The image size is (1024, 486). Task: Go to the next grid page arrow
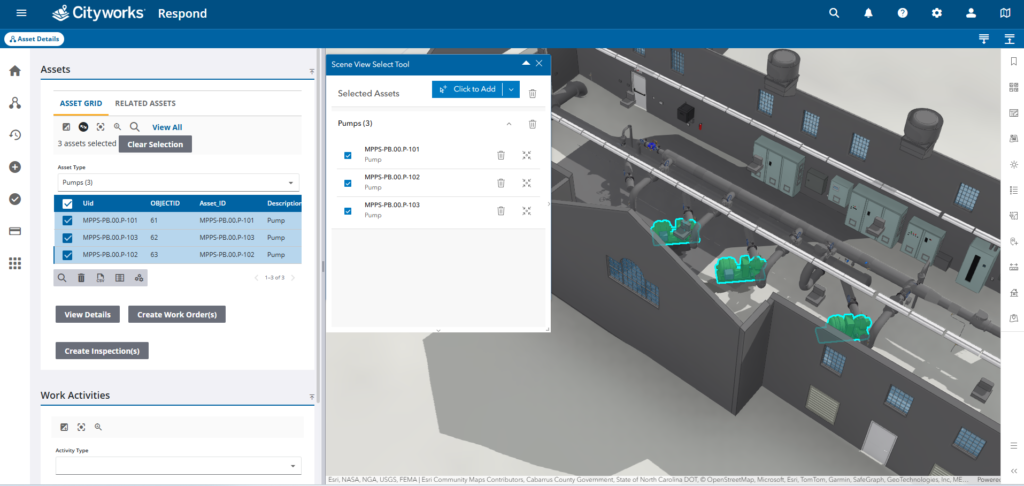pyautogui.click(x=293, y=278)
